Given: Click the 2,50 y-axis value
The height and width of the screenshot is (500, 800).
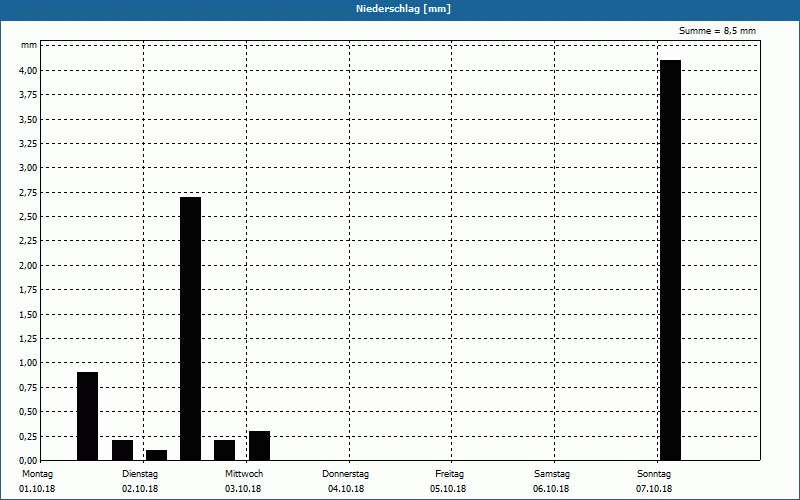Looking at the screenshot, I should tap(28, 217).
